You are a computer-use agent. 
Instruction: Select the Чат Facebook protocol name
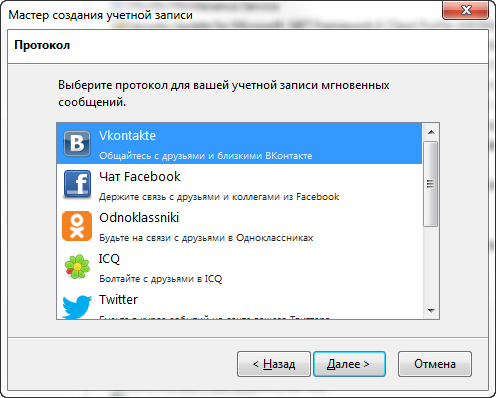140,177
